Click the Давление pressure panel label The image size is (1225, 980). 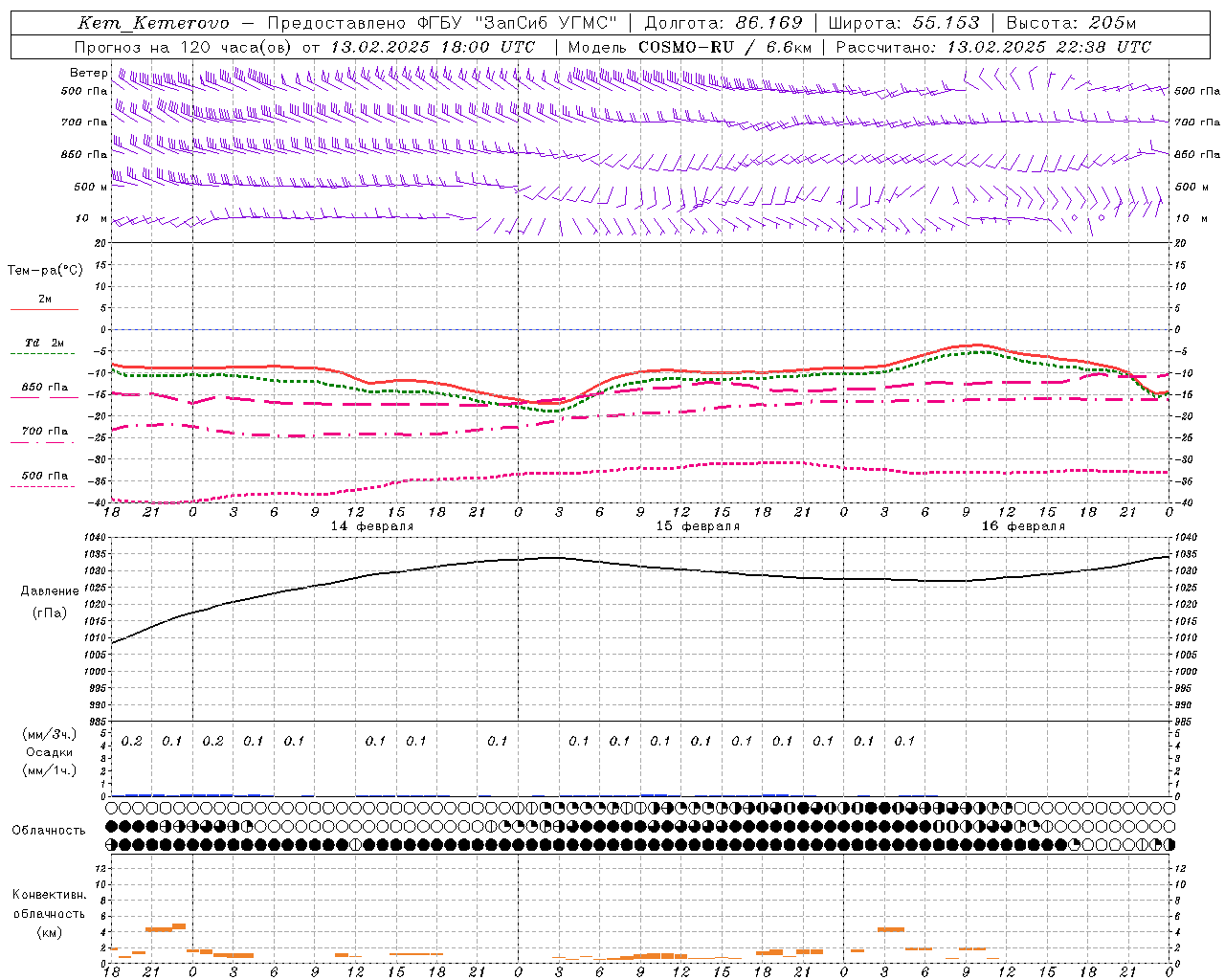tap(50, 591)
